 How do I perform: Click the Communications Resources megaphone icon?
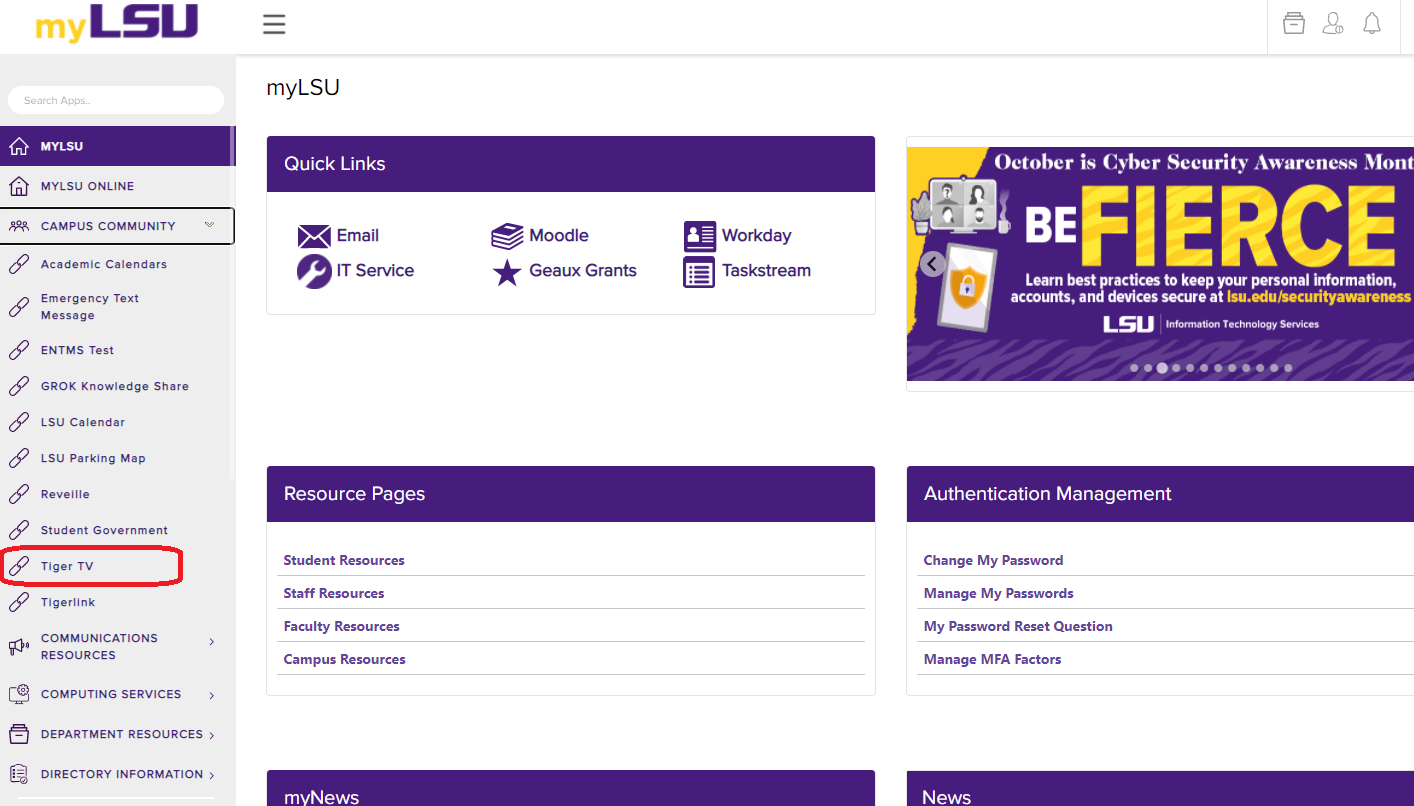click(x=18, y=647)
